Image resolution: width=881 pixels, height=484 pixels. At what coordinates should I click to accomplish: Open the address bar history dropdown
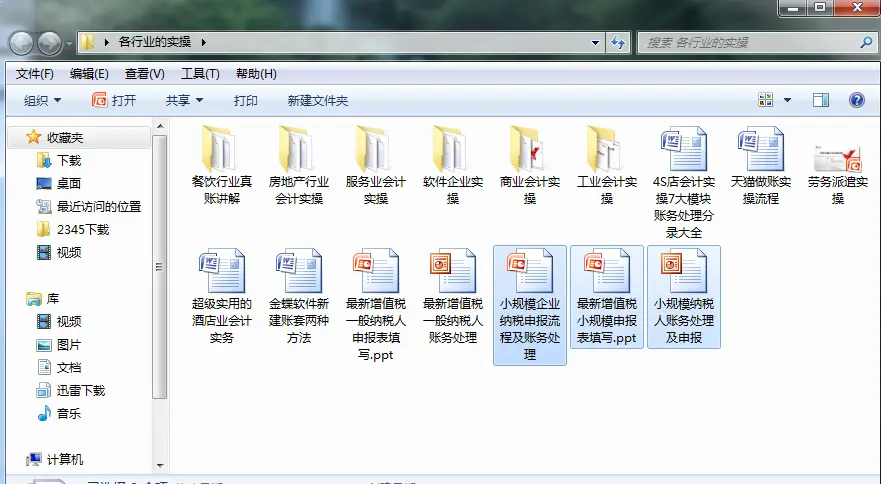pos(595,43)
